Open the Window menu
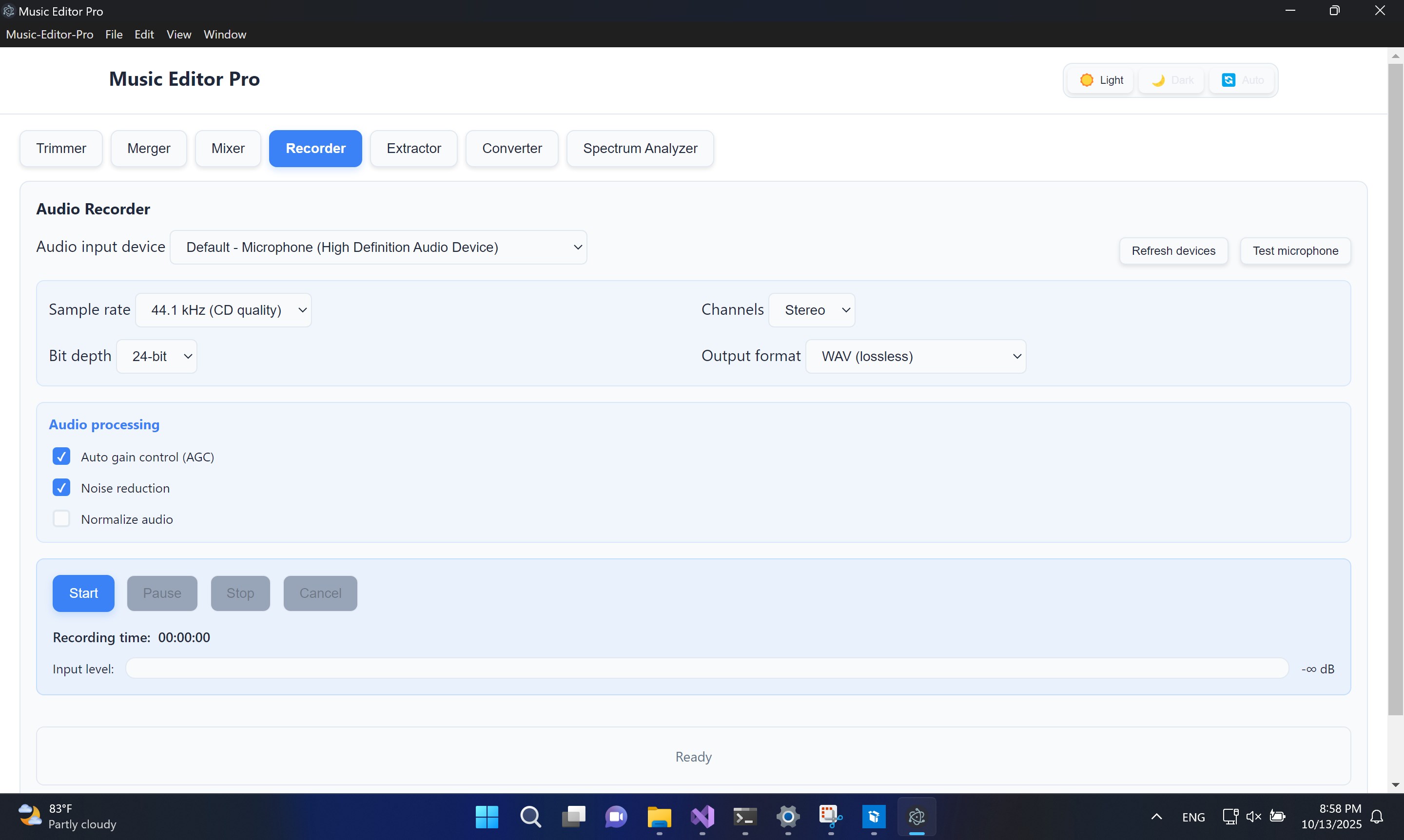The image size is (1404, 840). click(225, 35)
